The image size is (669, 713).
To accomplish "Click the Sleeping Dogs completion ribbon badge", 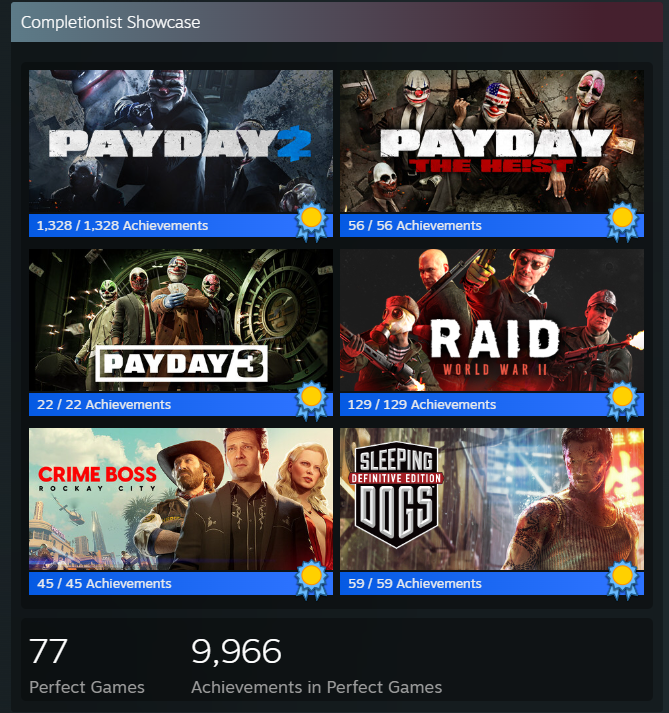I will tap(623, 580).
